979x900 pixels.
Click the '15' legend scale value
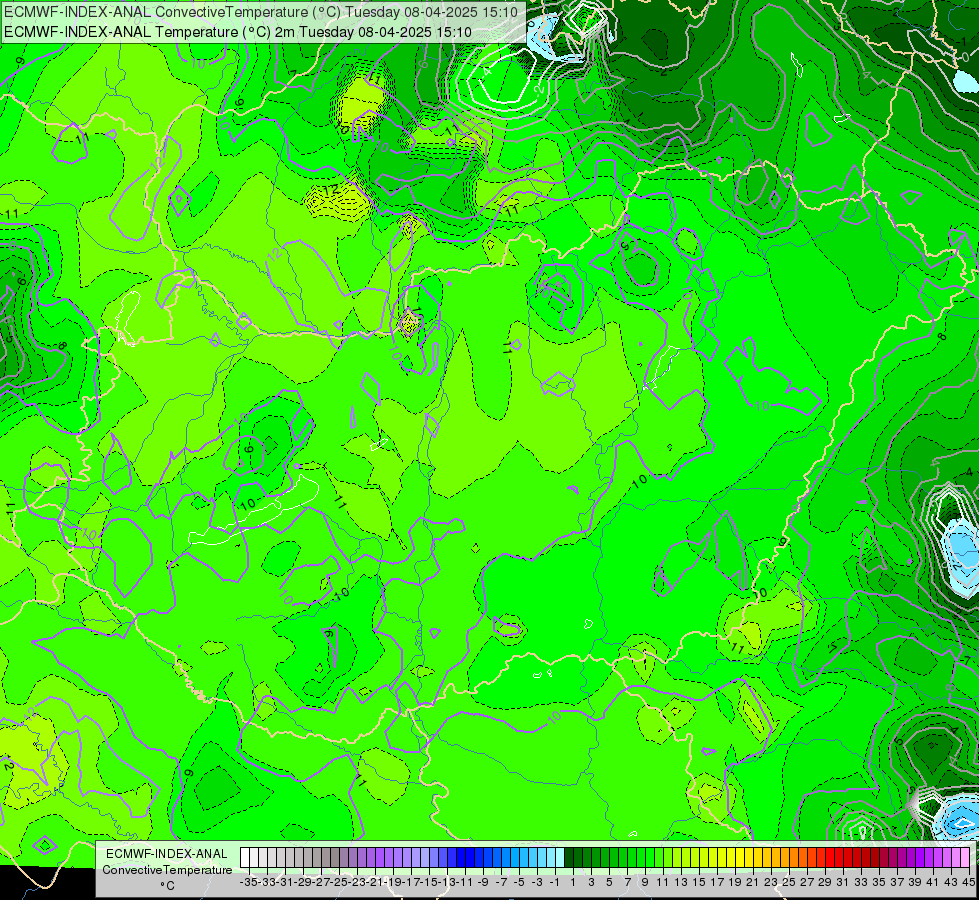click(699, 882)
